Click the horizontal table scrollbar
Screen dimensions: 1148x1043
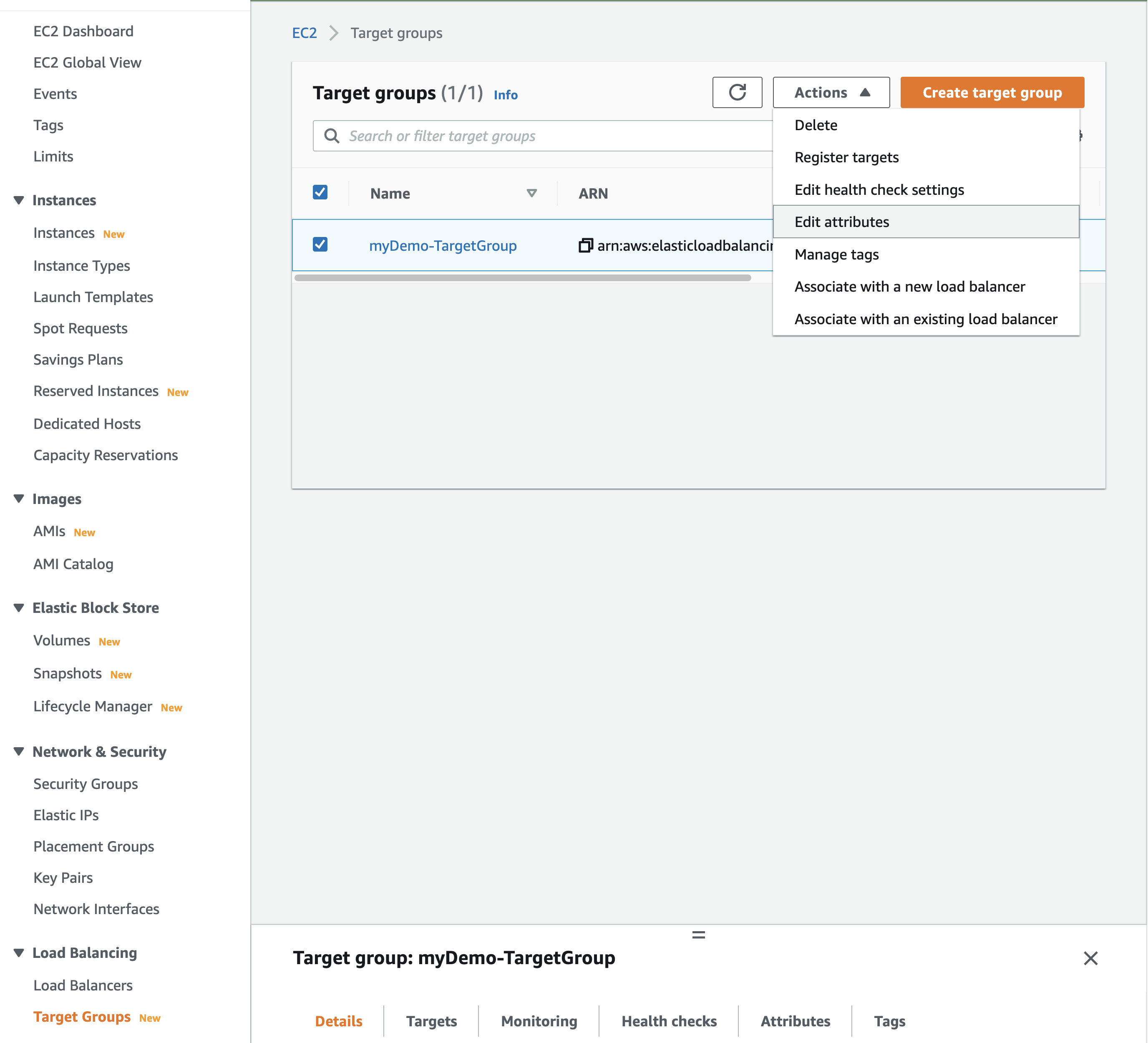tap(522, 278)
